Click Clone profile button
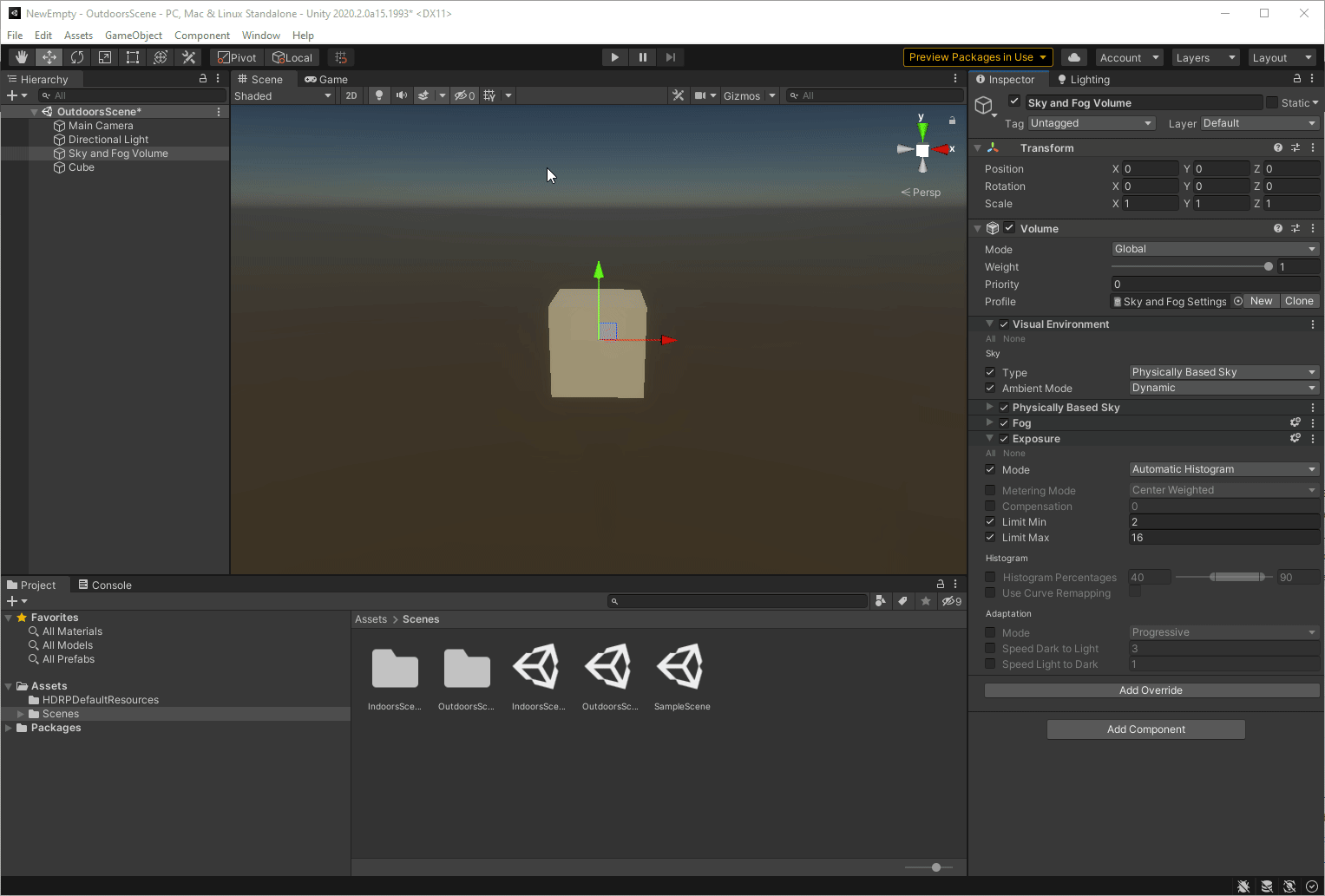 click(1300, 301)
